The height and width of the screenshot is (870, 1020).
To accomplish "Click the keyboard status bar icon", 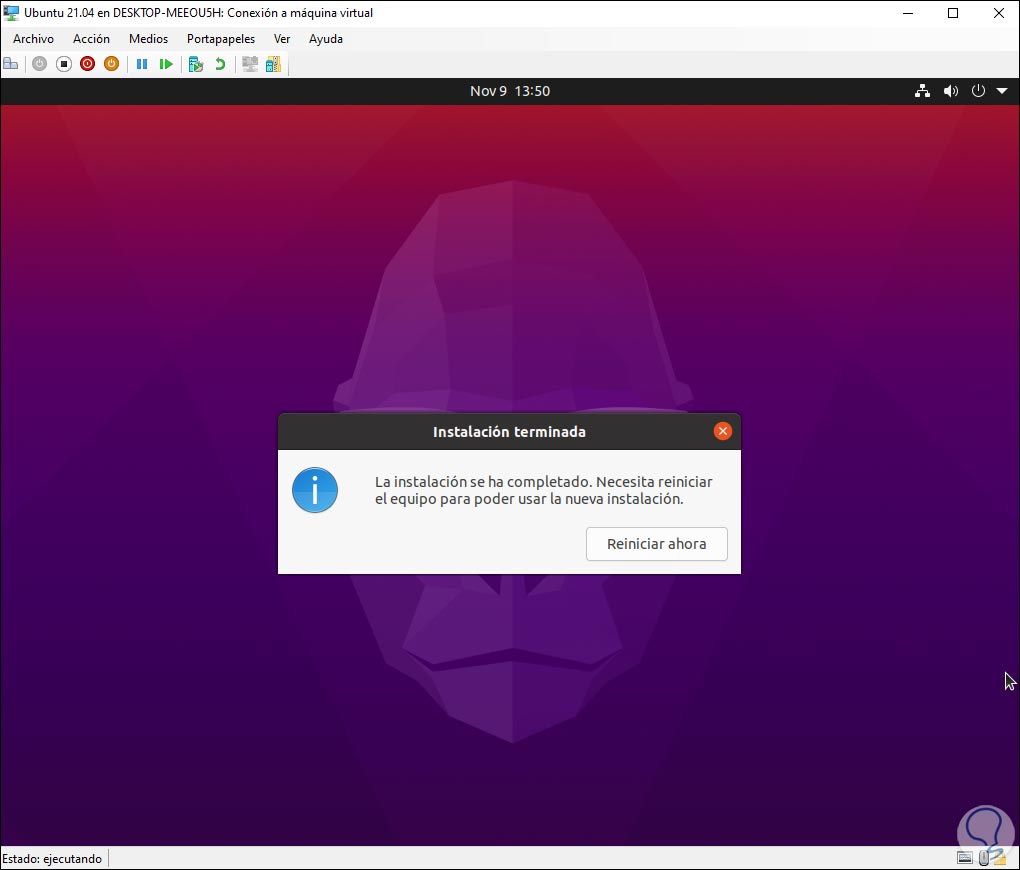I will [965, 858].
